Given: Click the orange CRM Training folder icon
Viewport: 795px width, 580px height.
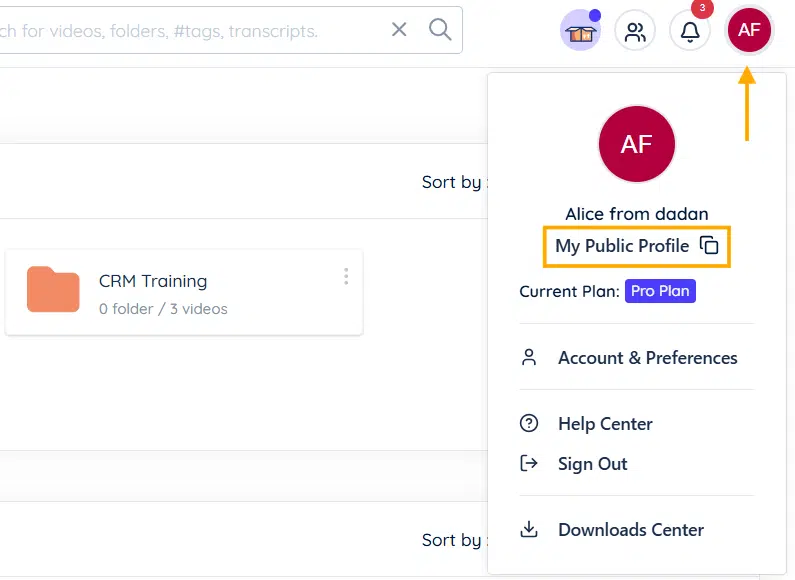Looking at the screenshot, I should coord(53,290).
